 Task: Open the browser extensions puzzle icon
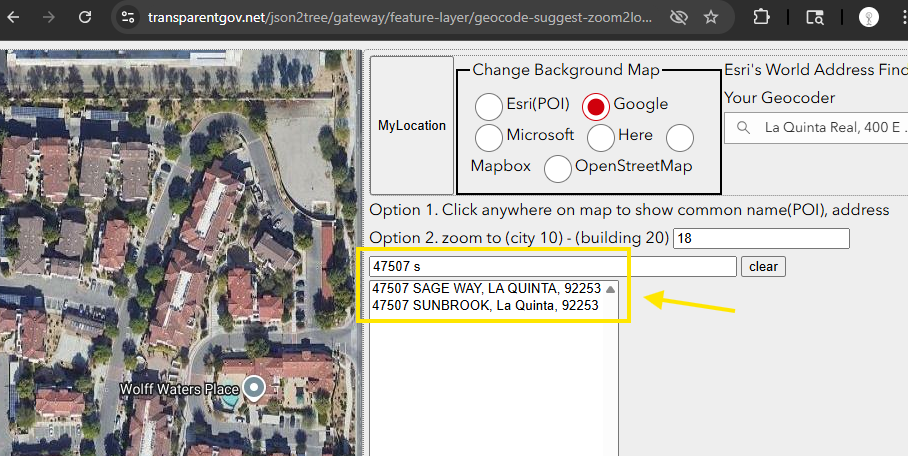click(762, 17)
